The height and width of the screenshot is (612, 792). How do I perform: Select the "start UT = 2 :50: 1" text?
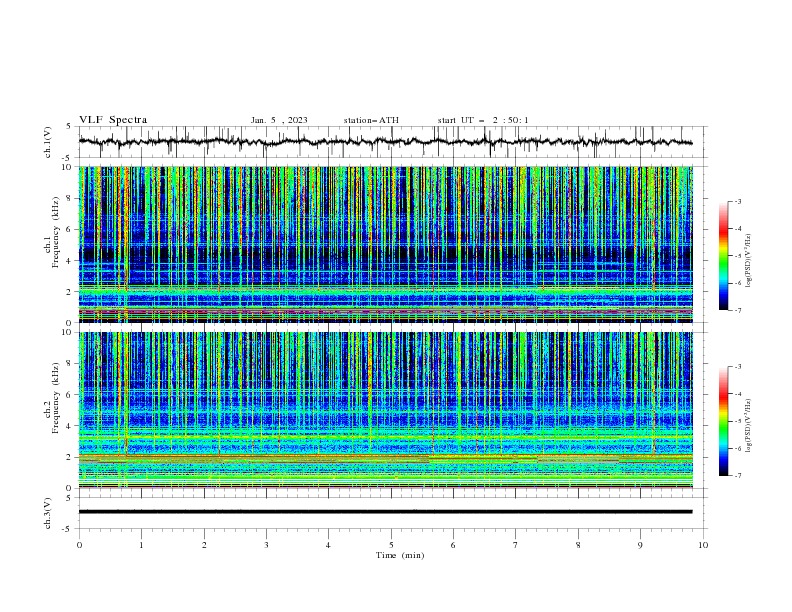(483, 120)
